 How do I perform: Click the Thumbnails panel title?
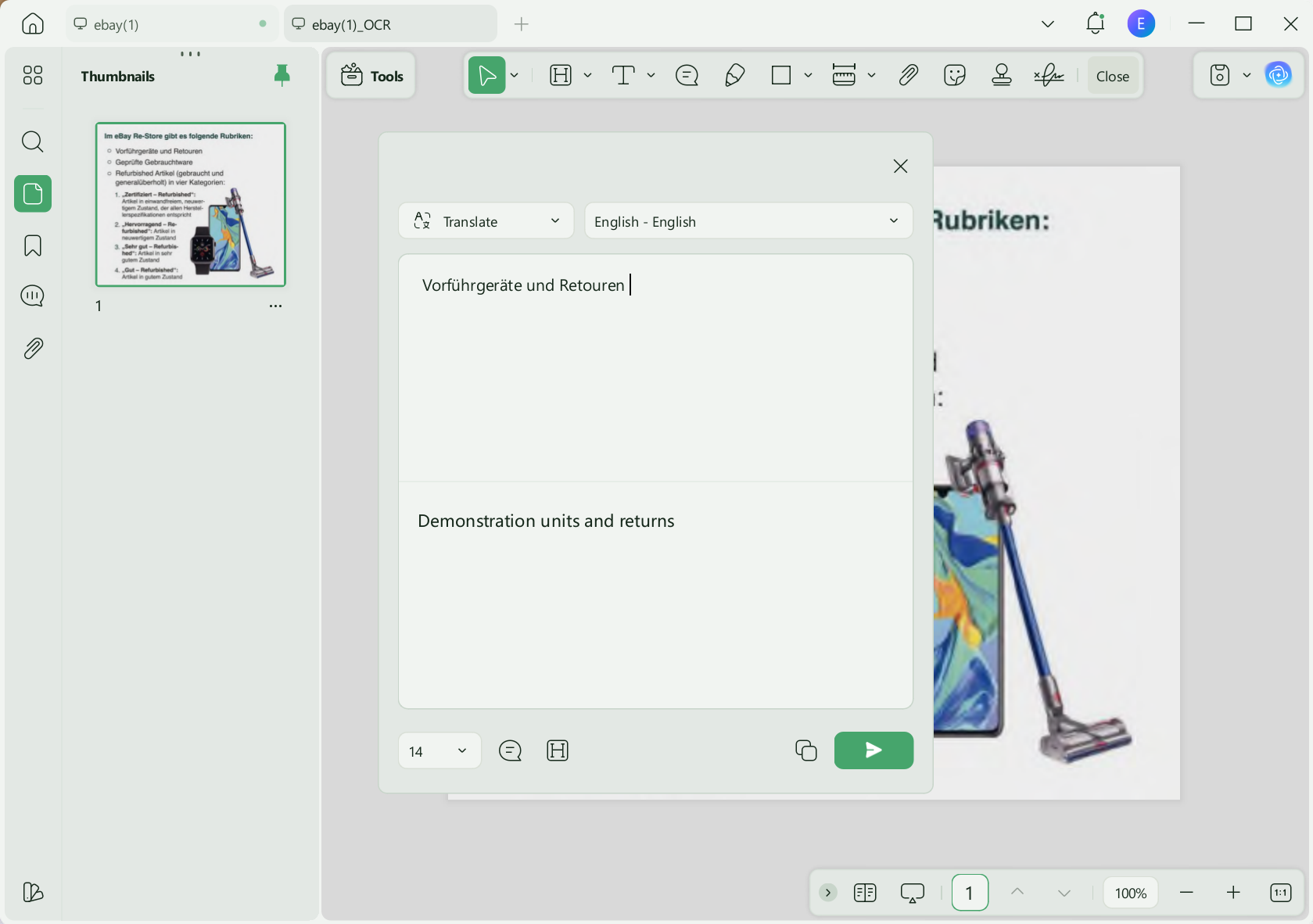[x=117, y=76]
